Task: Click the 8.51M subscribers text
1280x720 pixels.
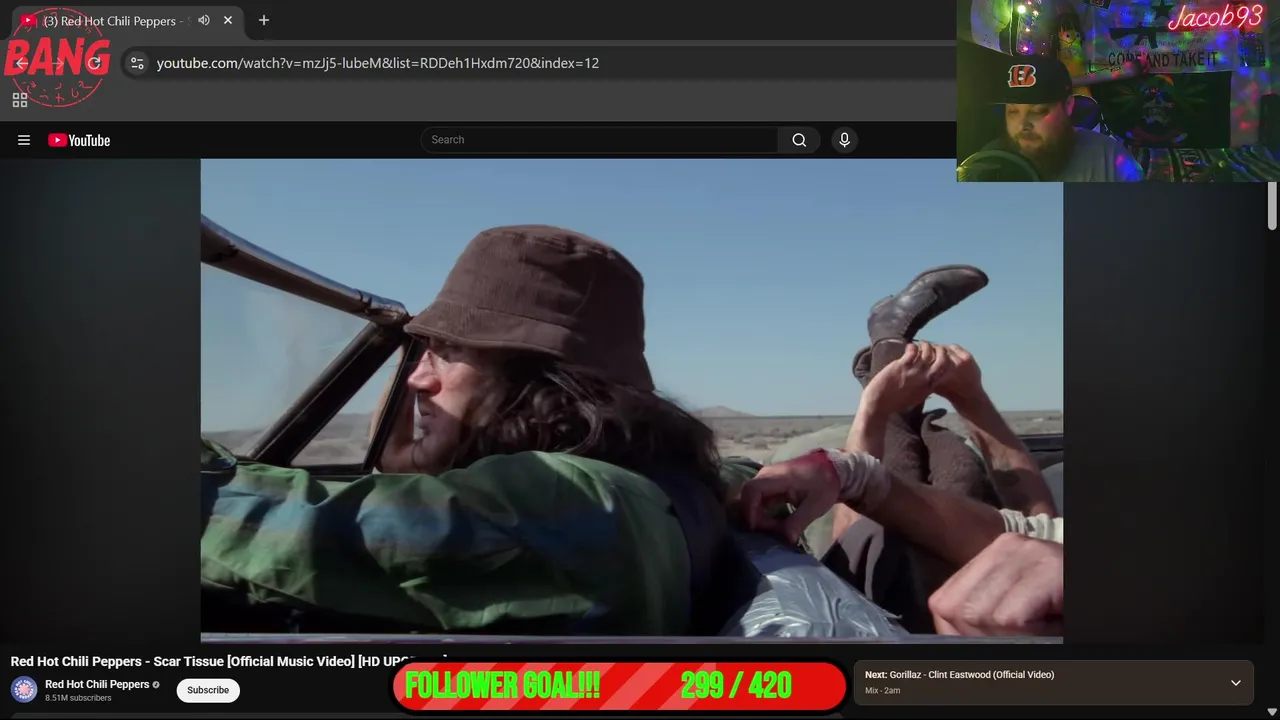Action: 78,698
